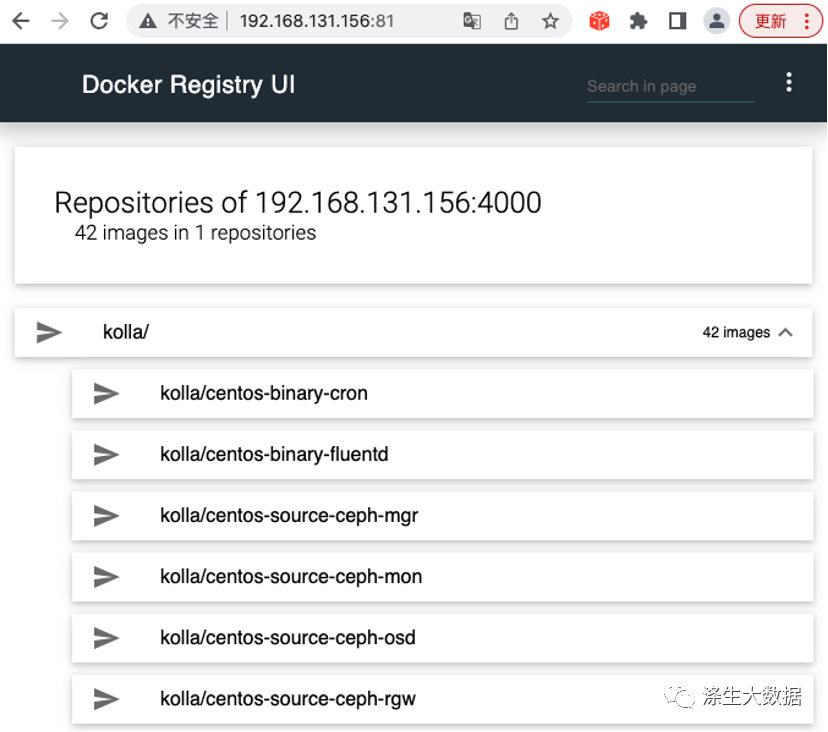Click the Repositories of 192.168.131.156:4000 heading
Viewport: 828px width, 732px height.
point(298,203)
